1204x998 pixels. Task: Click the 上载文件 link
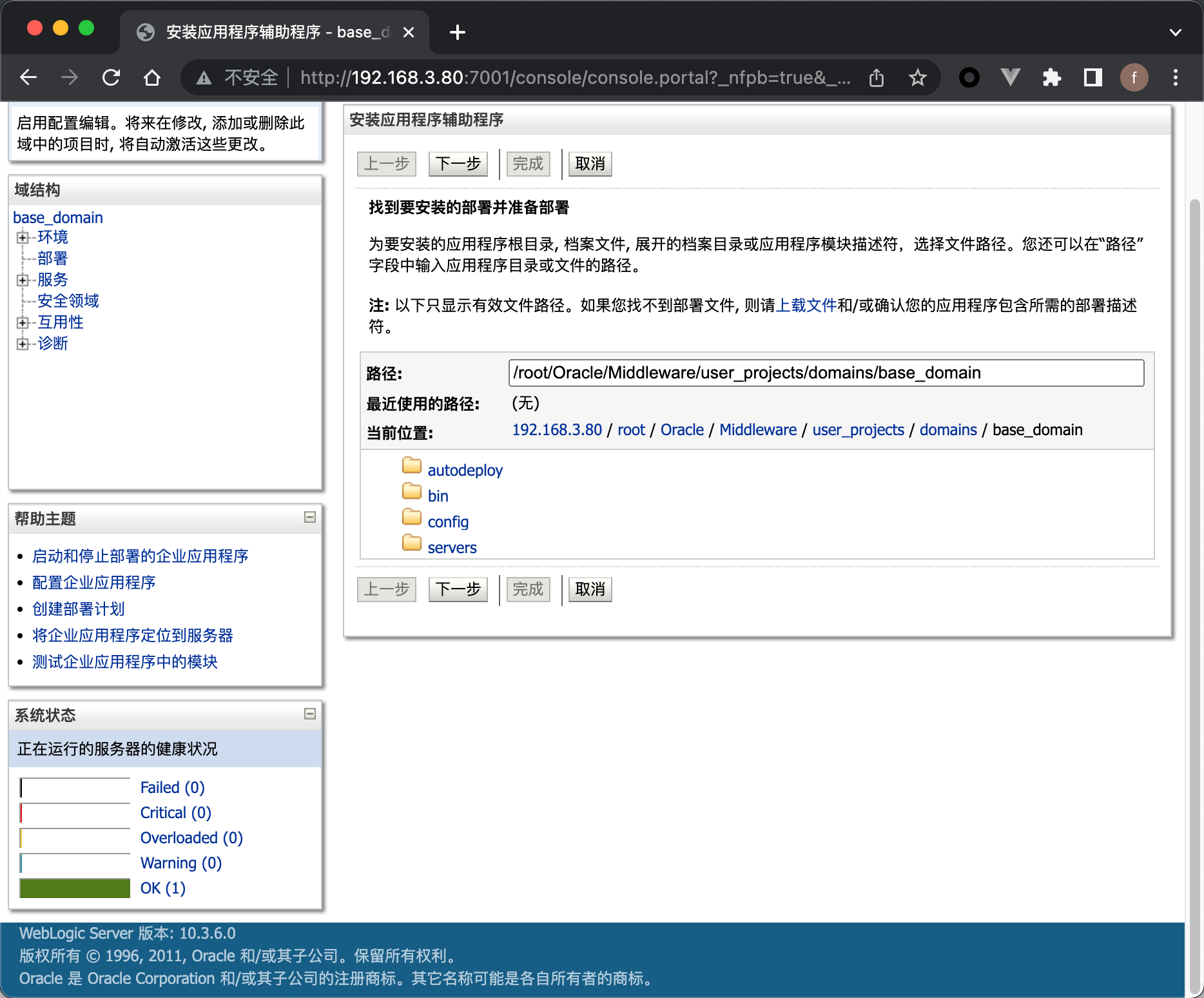(806, 306)
